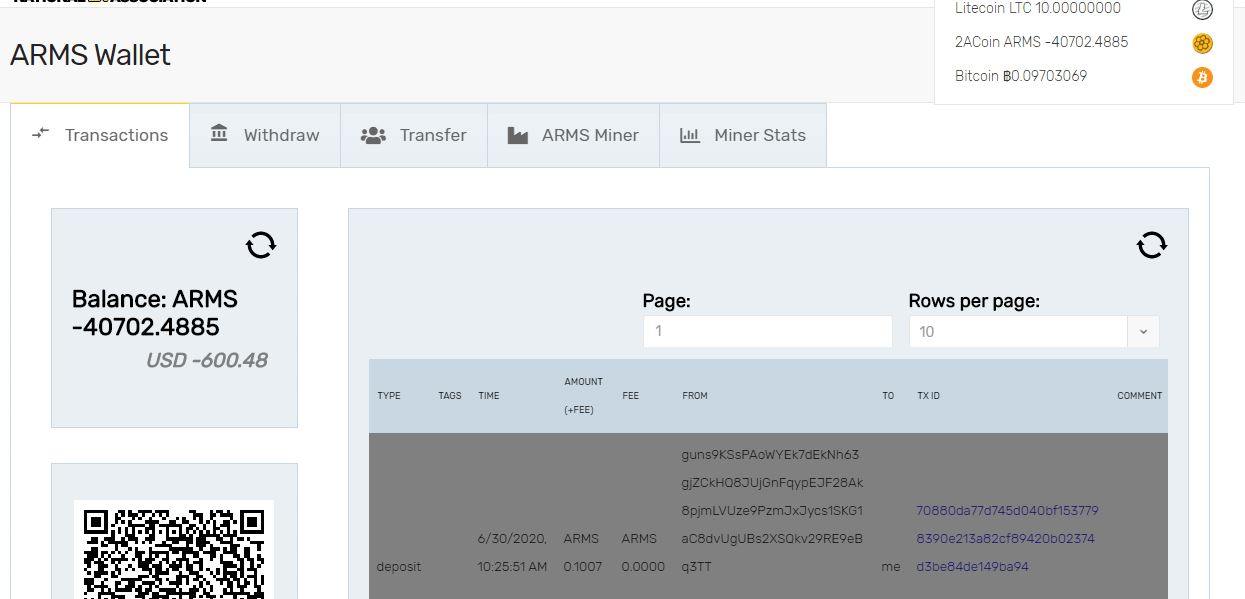Switch to the Withdraw tab
Screen dimensions: 1245x599
pos(265,135)
